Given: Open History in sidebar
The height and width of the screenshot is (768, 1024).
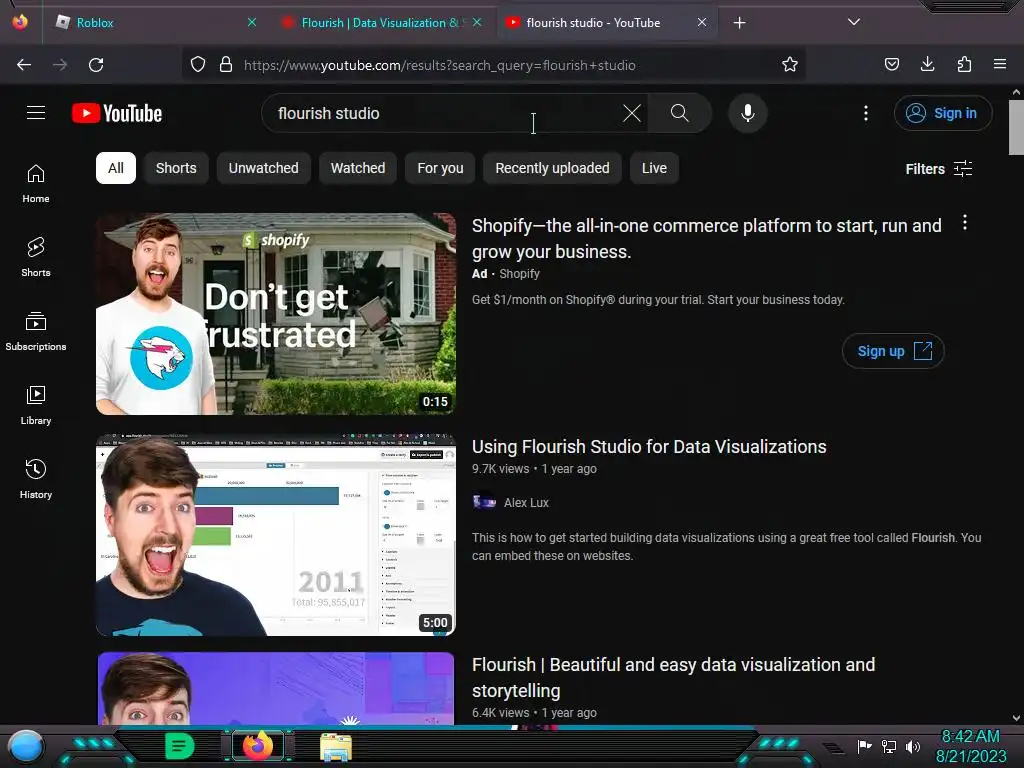Looking at the screenshot, I should tap(36, 479).
